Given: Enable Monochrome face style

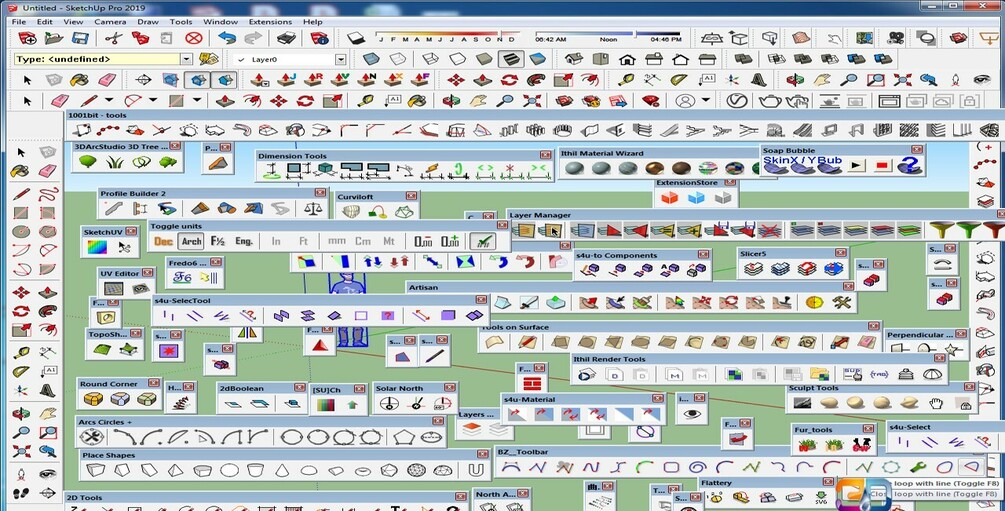Looking at the screenshot, I should pyautogui.click(x=538, y=60).
